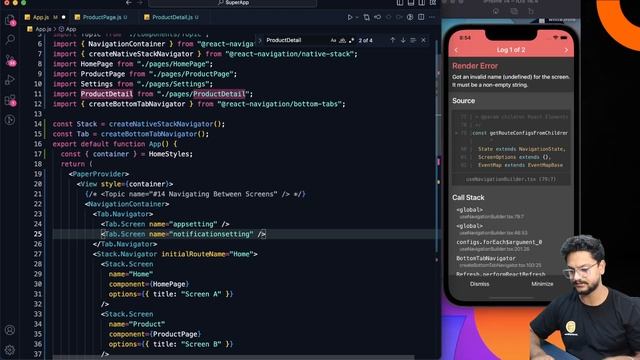
Task: Toggle Match Whole Word in the find widget
Action: point(342,40)
